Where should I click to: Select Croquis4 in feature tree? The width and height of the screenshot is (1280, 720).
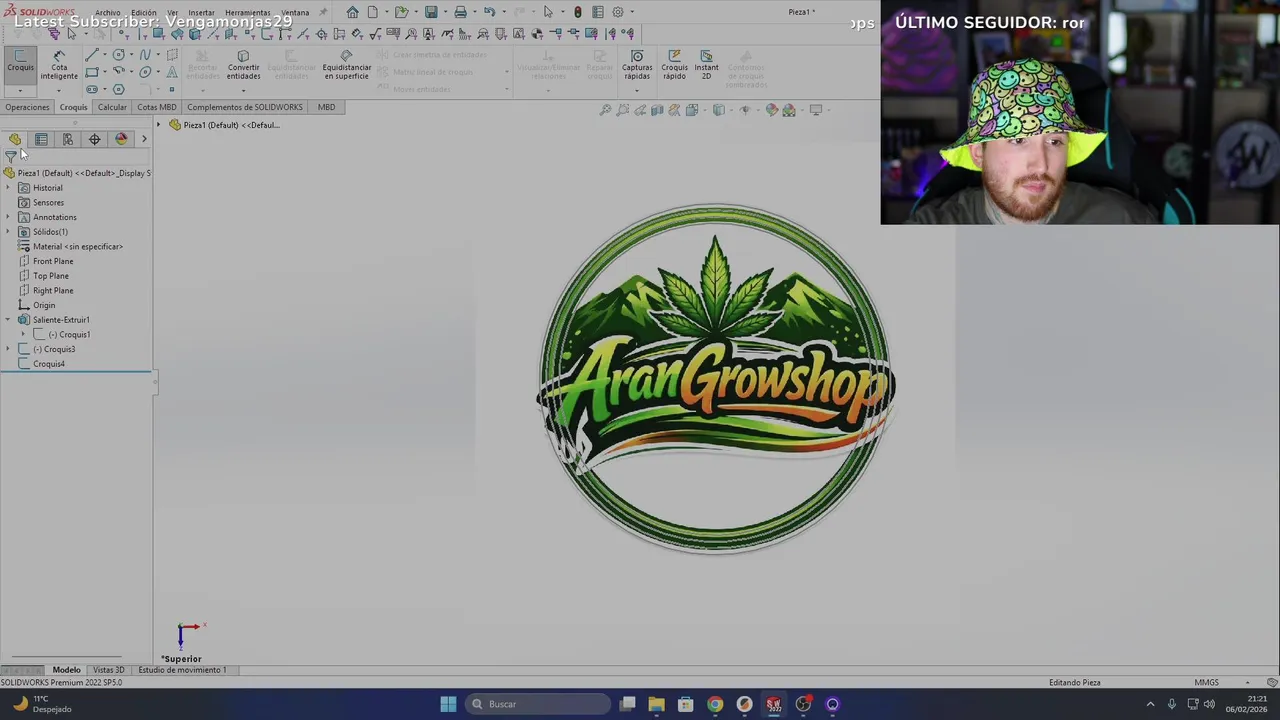coord(48,364)
